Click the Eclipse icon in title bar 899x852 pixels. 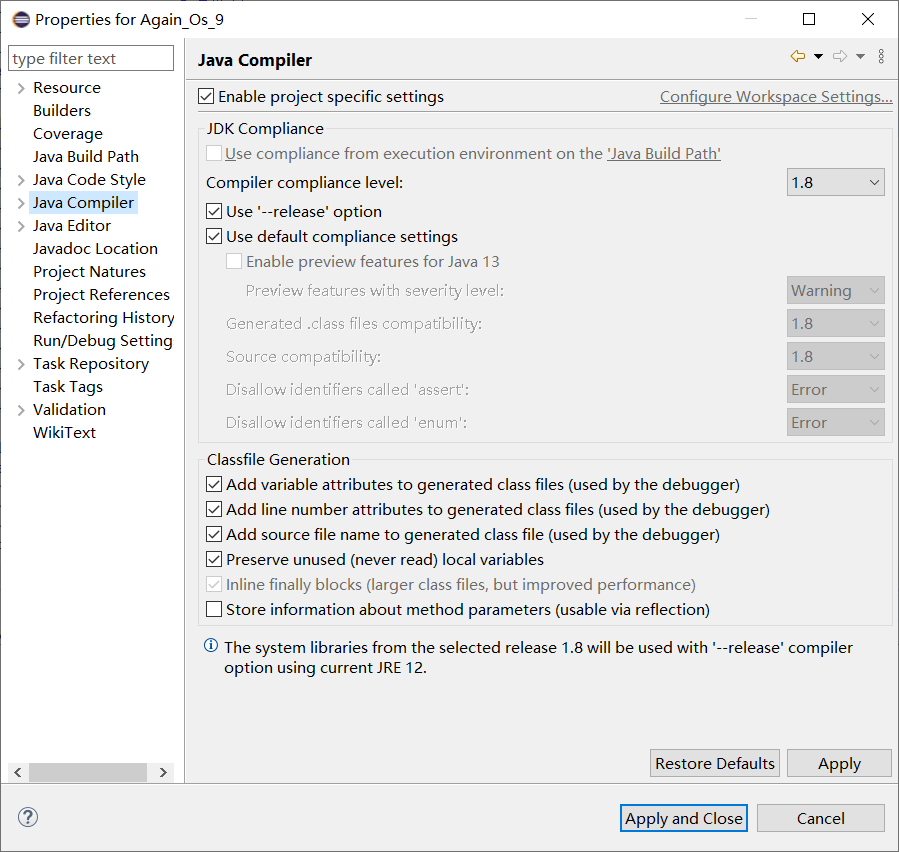tap(20, 19)
